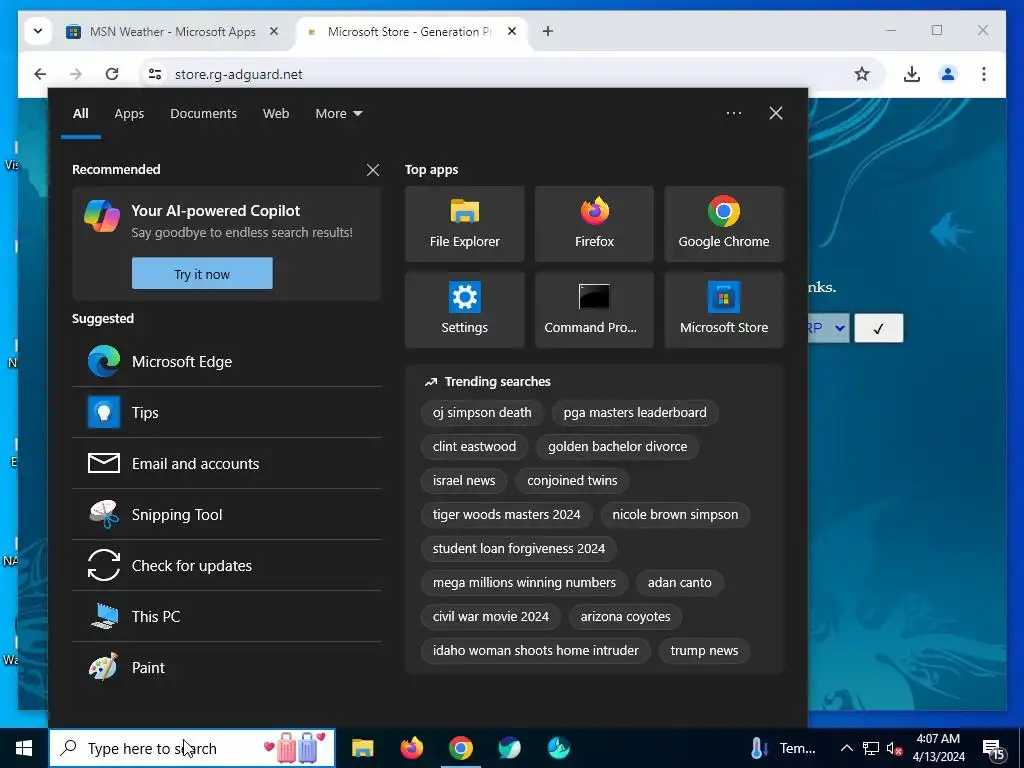
Task: Select the All search tab
Action: (x=80, y=114)
